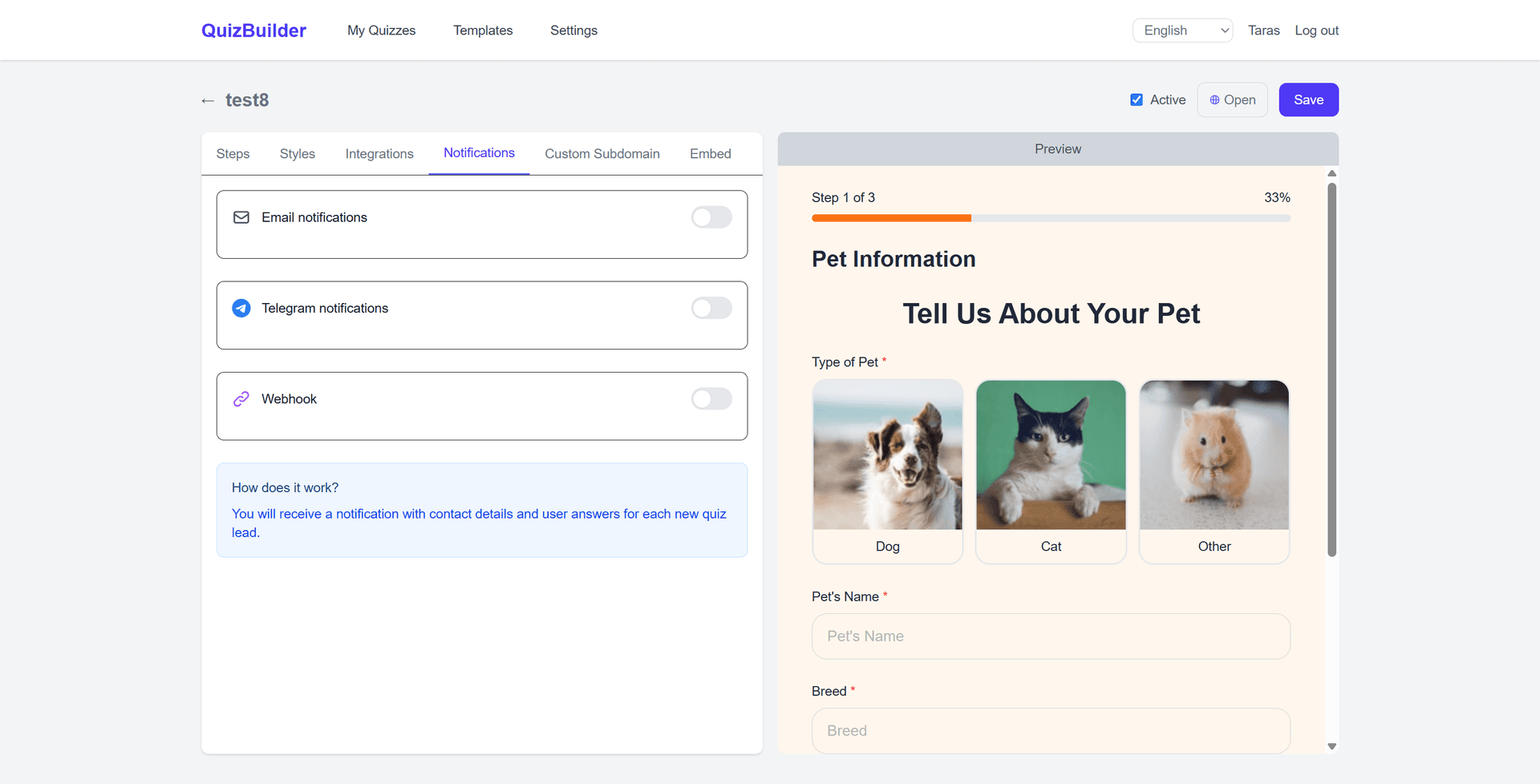Screen dimensions: 1540x784
Task: Click the Pet's Name input field
Action: tap(1051, 636)
